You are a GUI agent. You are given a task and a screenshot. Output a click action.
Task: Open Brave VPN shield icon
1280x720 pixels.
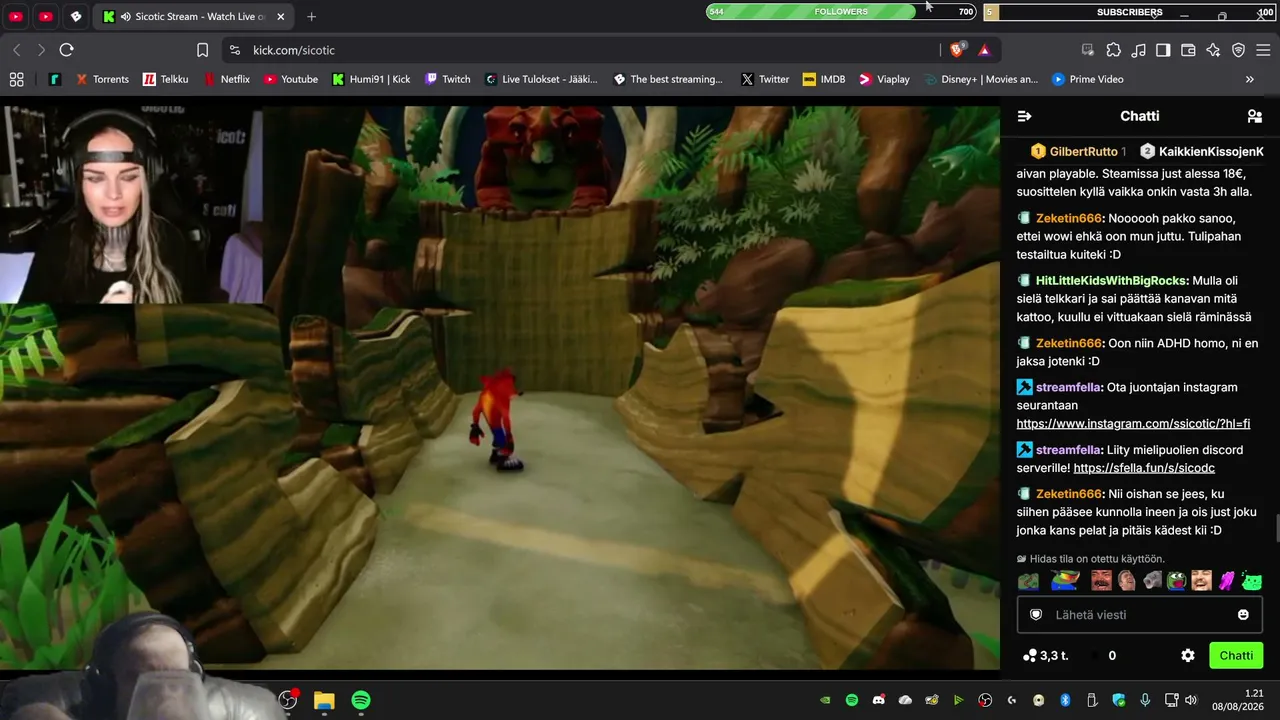(x=1238, y=50)
